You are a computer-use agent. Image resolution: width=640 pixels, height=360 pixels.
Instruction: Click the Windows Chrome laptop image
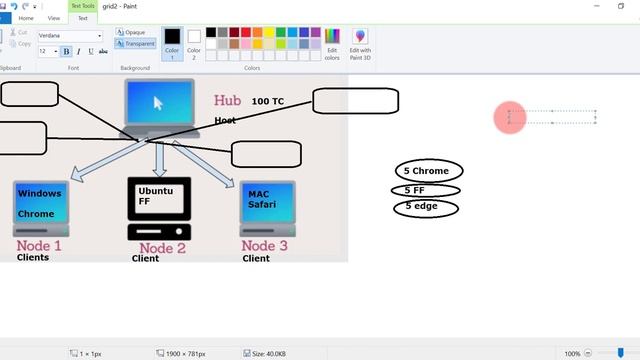(41, 209)
